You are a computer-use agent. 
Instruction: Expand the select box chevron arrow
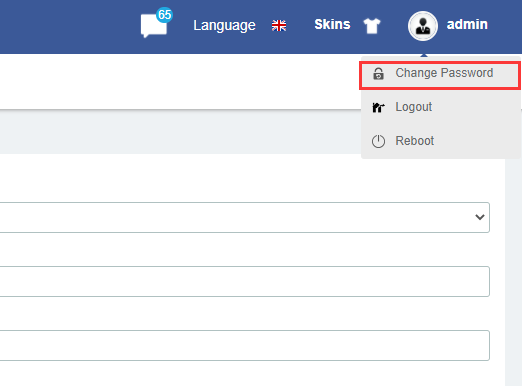tap(480, 217)
